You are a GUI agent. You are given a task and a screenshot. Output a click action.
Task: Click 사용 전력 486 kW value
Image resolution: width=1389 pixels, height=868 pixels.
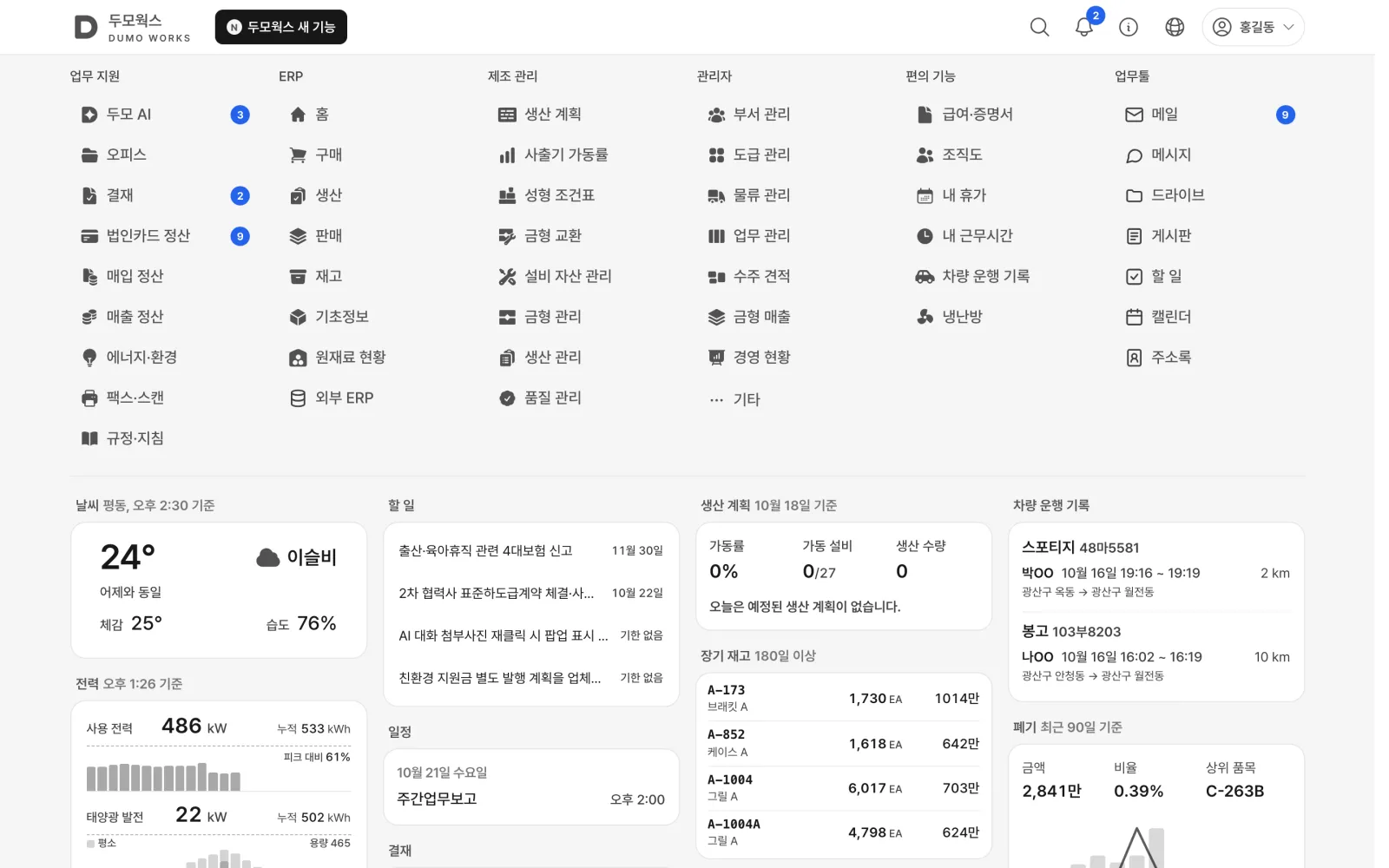tap(194, 727)
